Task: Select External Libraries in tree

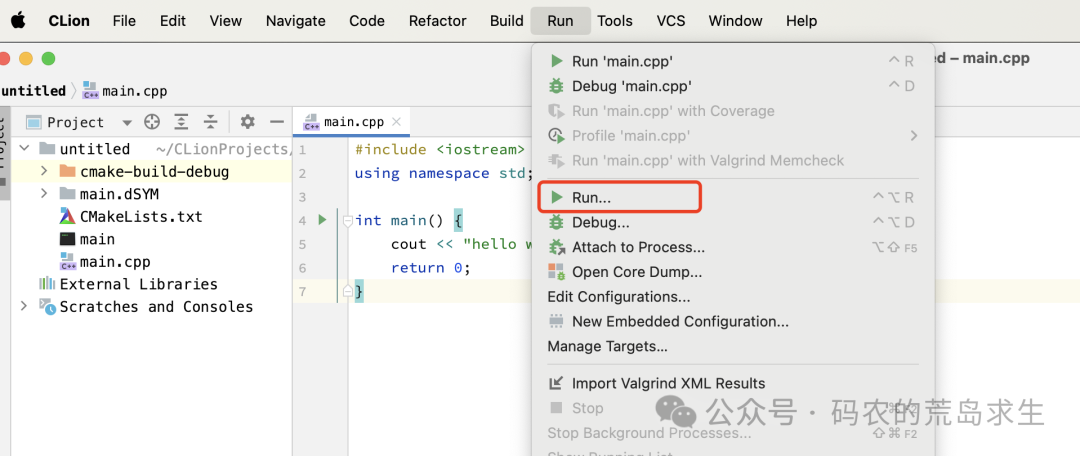Action: pos(138,284)
